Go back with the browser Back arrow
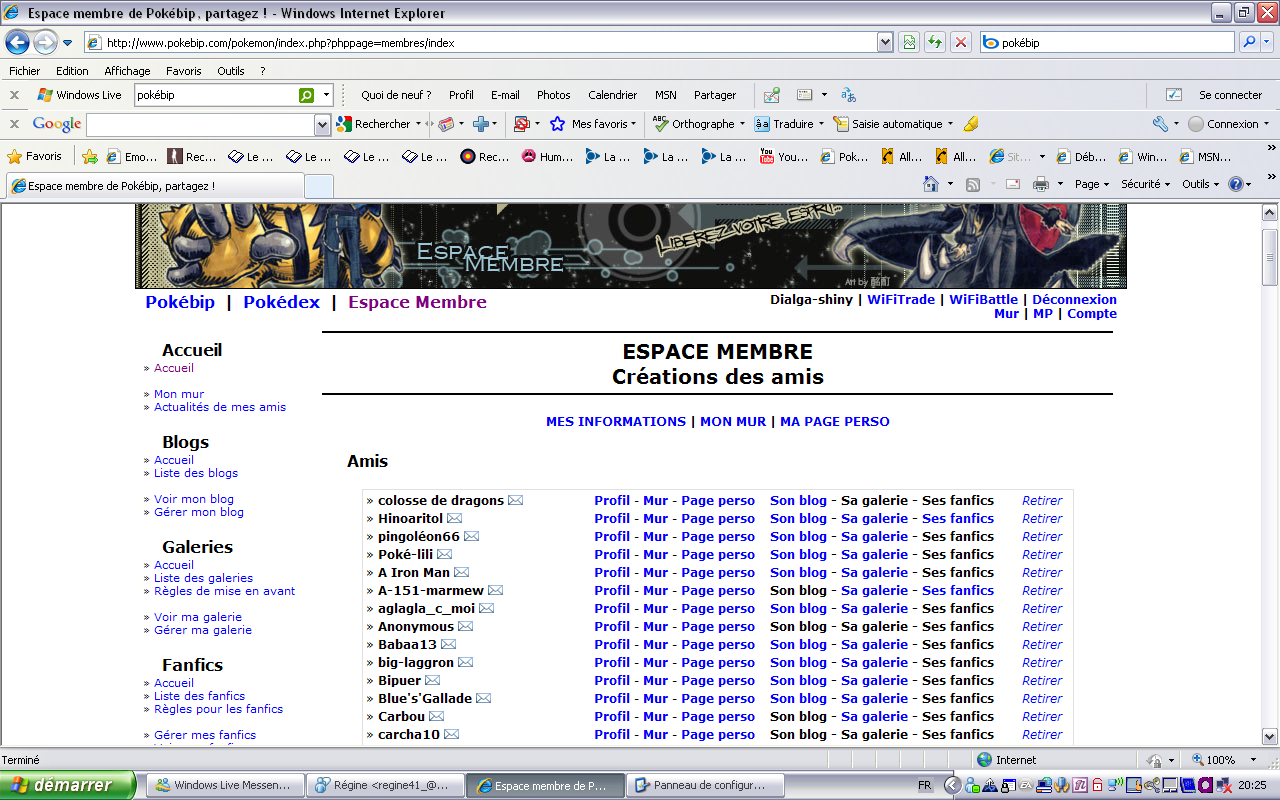The height and width of the screenshot is (800, 1280). tap(17, 42)
